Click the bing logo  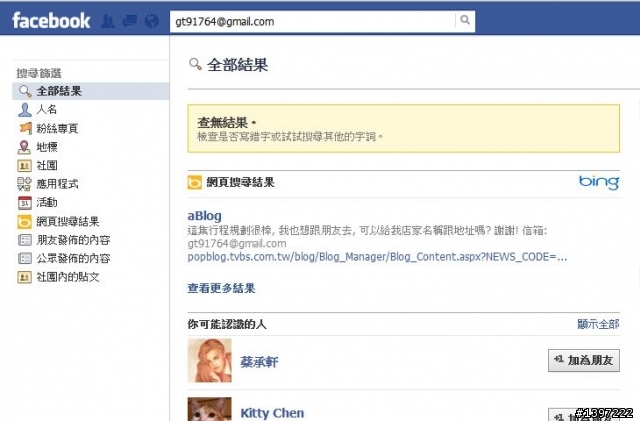[x=599, y=182]
